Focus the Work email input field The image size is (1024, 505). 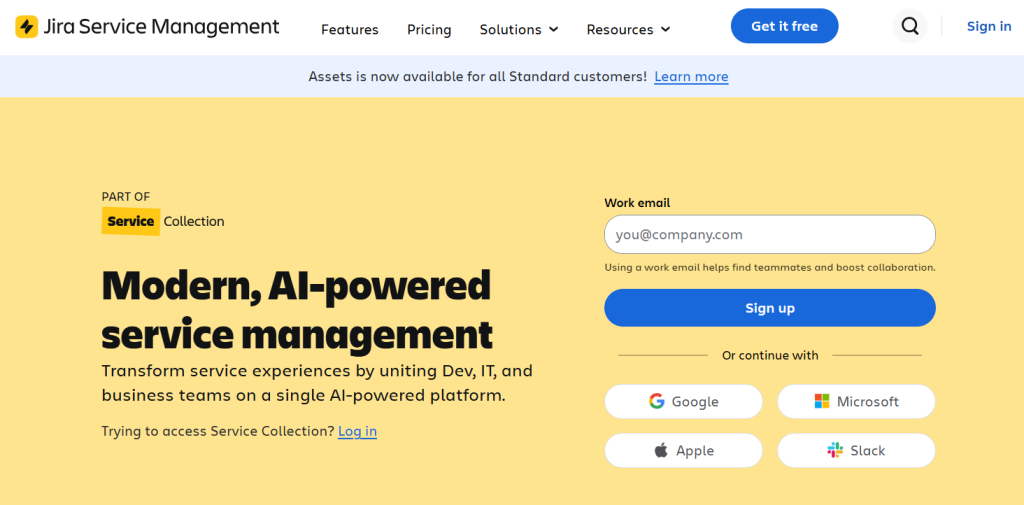coord(769,235)
